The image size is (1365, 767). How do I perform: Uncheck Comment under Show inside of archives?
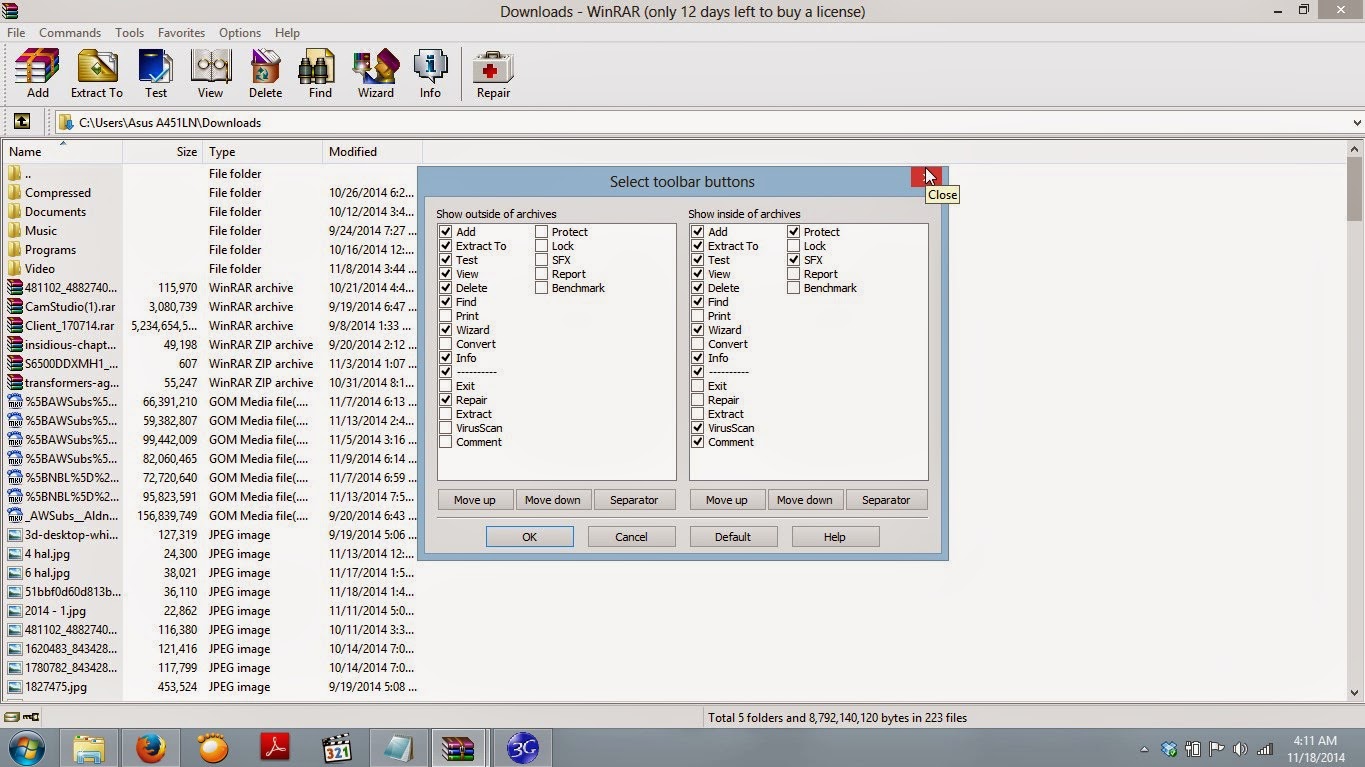[x=698, y=442]
